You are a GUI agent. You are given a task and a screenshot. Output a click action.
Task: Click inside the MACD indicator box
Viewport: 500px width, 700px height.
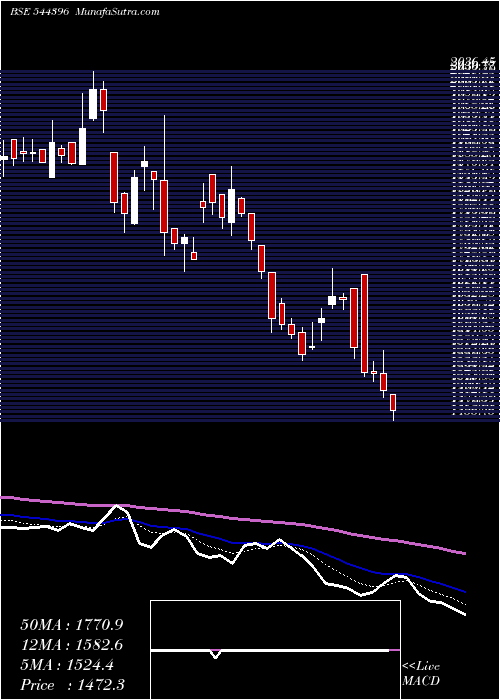275,650
